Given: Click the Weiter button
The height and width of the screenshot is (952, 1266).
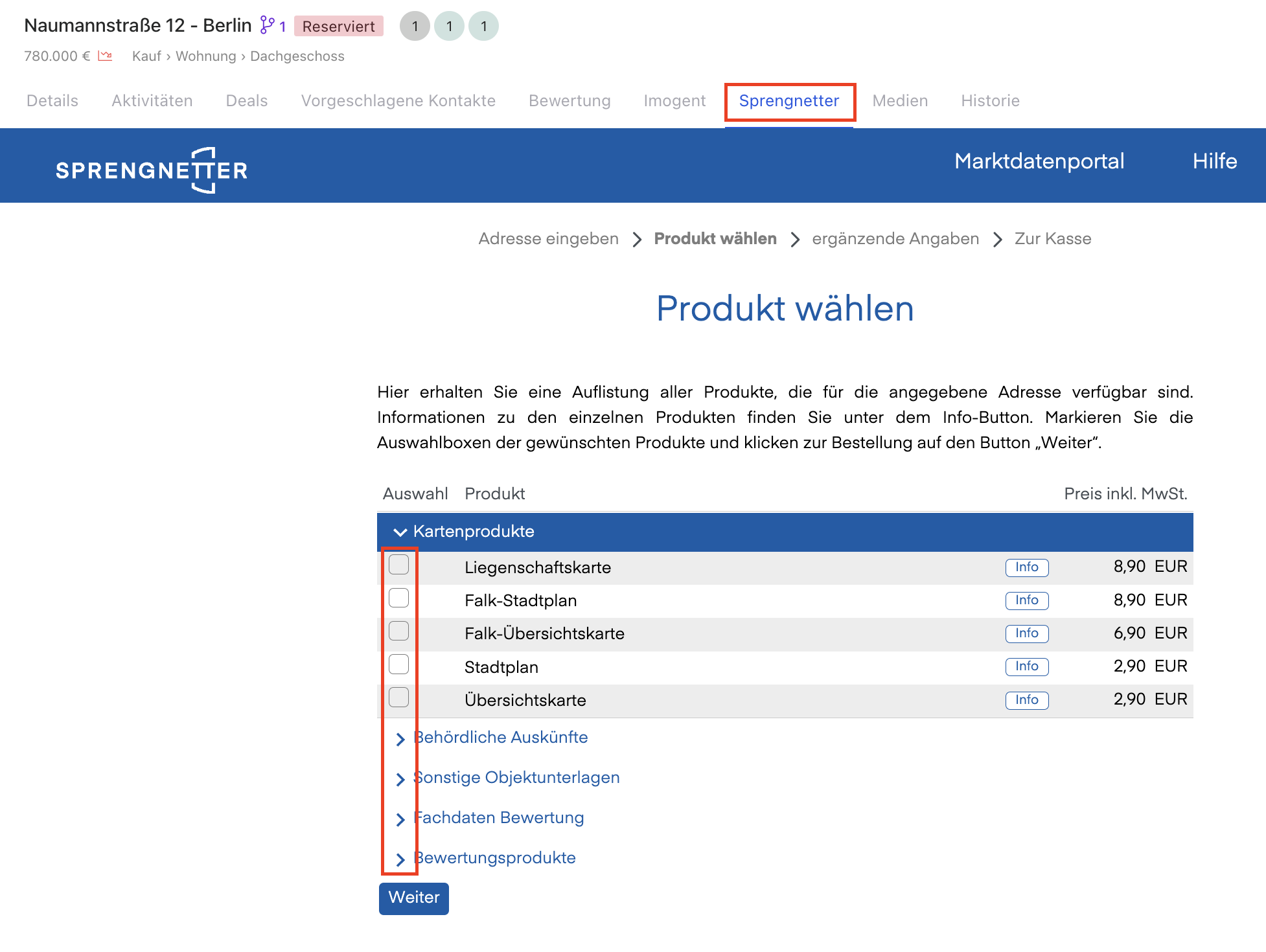Looking at the screenshot, I should coord(413,898).
